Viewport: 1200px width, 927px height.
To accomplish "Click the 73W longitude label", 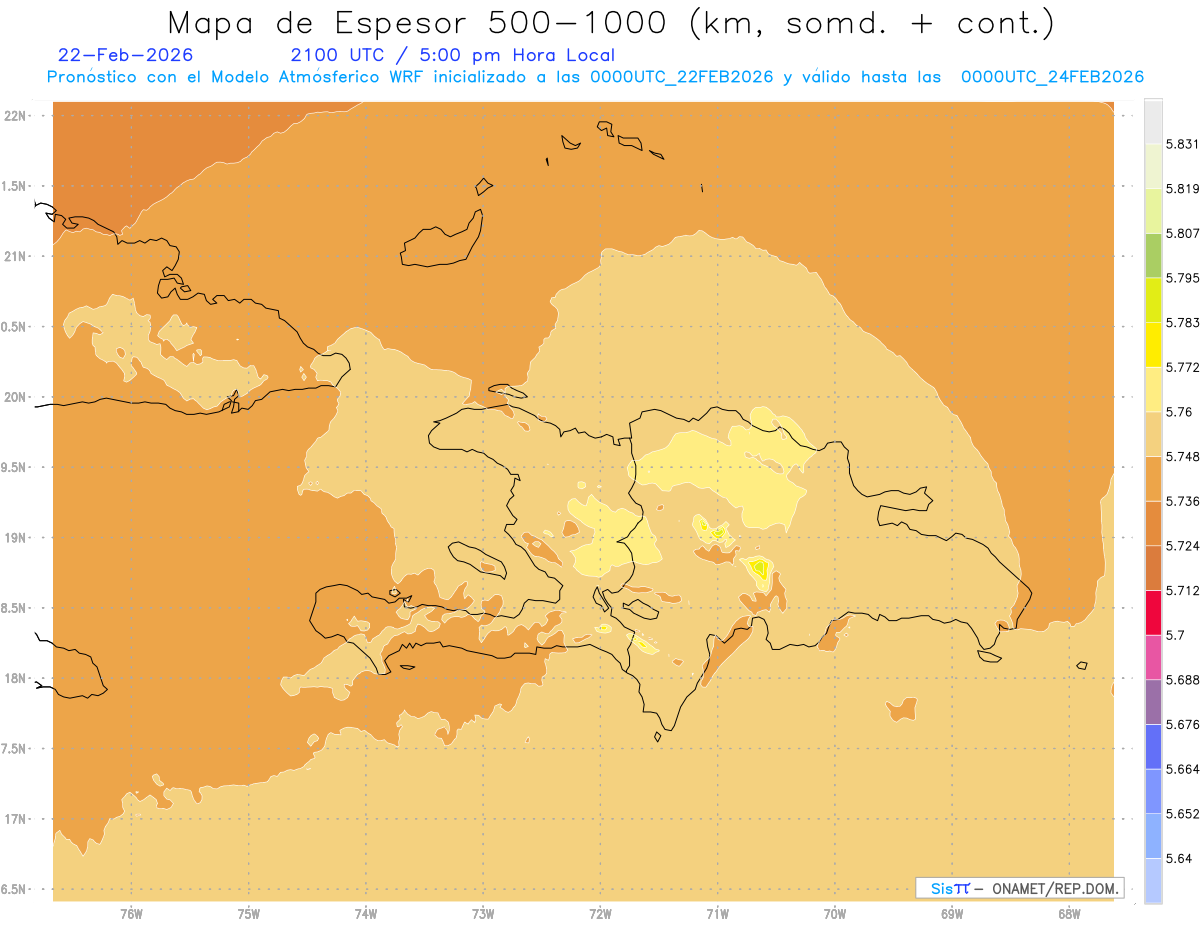I will point(483,915).
